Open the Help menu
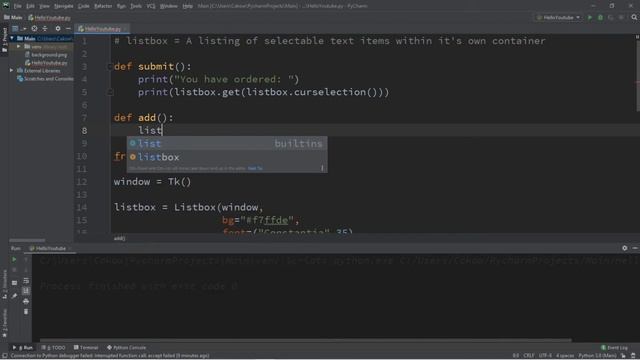 pyautogui.click(x=187, y=6)
